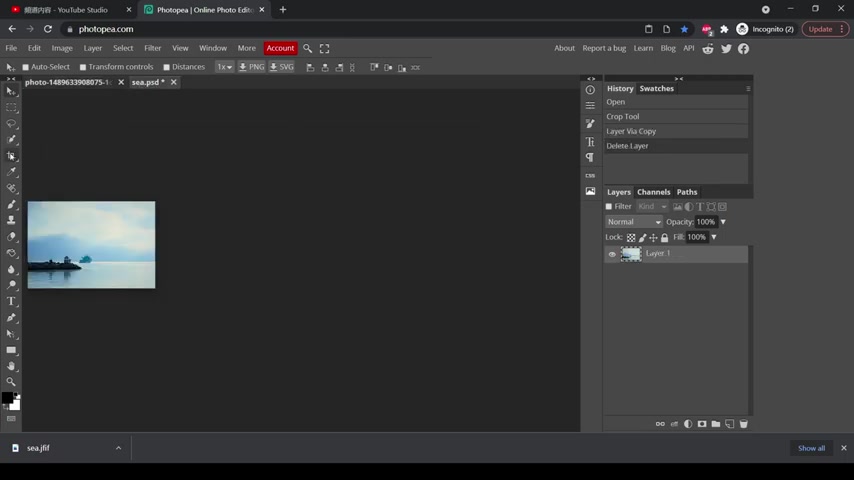Delete layer using trash icon
The height and width of the screenshot is (480, 854).
pos(743,424)
